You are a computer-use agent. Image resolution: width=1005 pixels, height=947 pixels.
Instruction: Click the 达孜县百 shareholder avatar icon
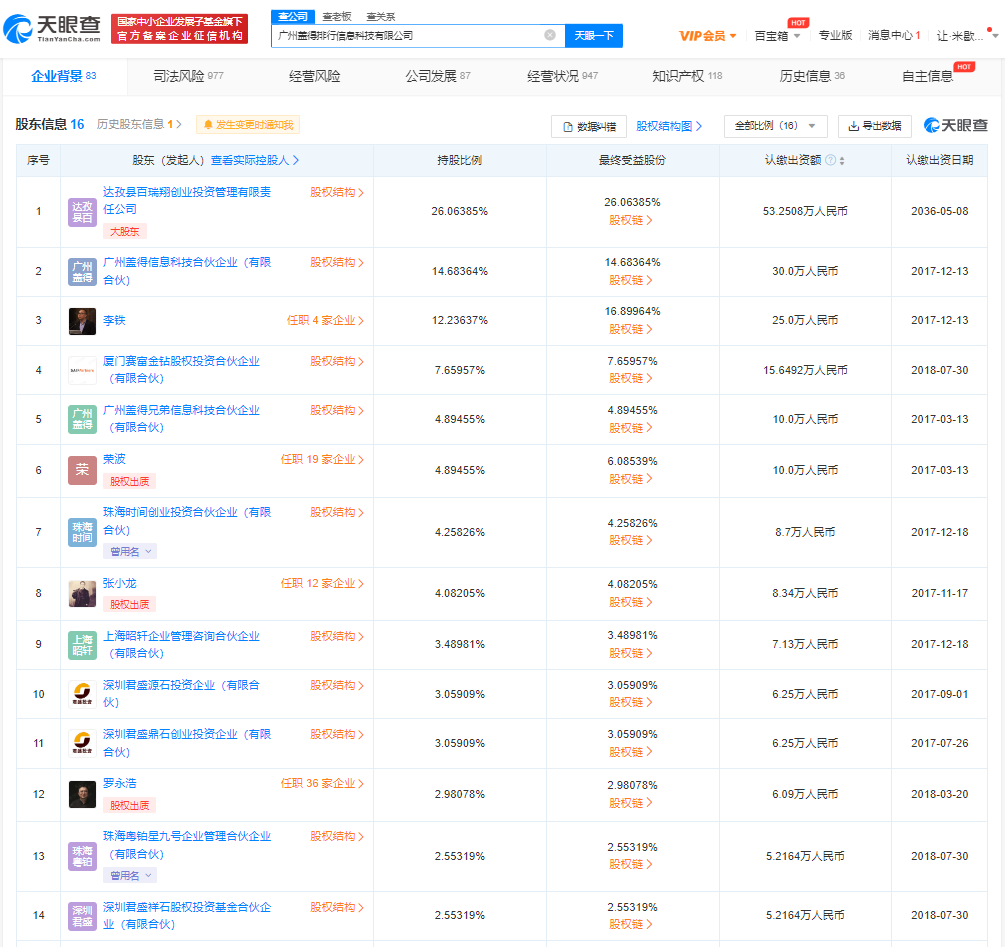pyautogui.click(x=82, y=212)
